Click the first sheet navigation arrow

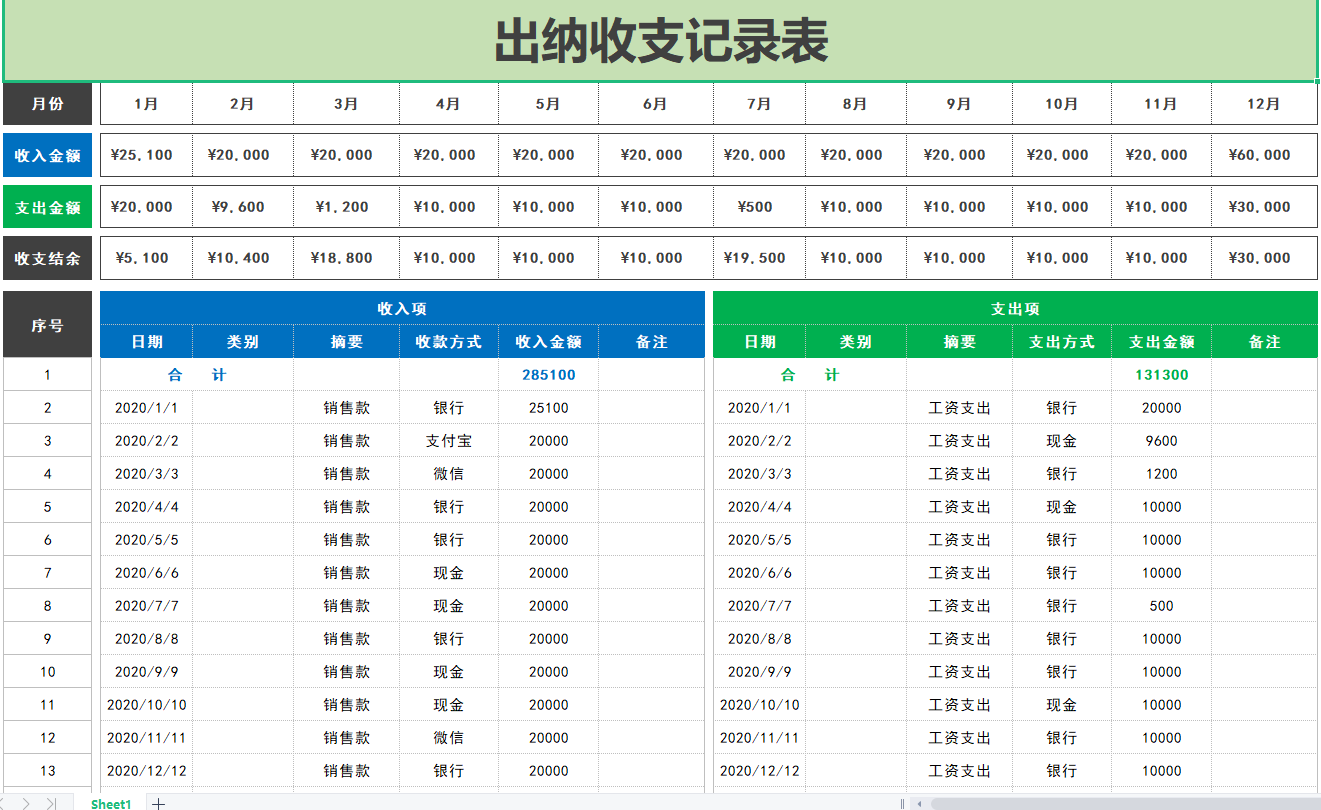(4, 804)
